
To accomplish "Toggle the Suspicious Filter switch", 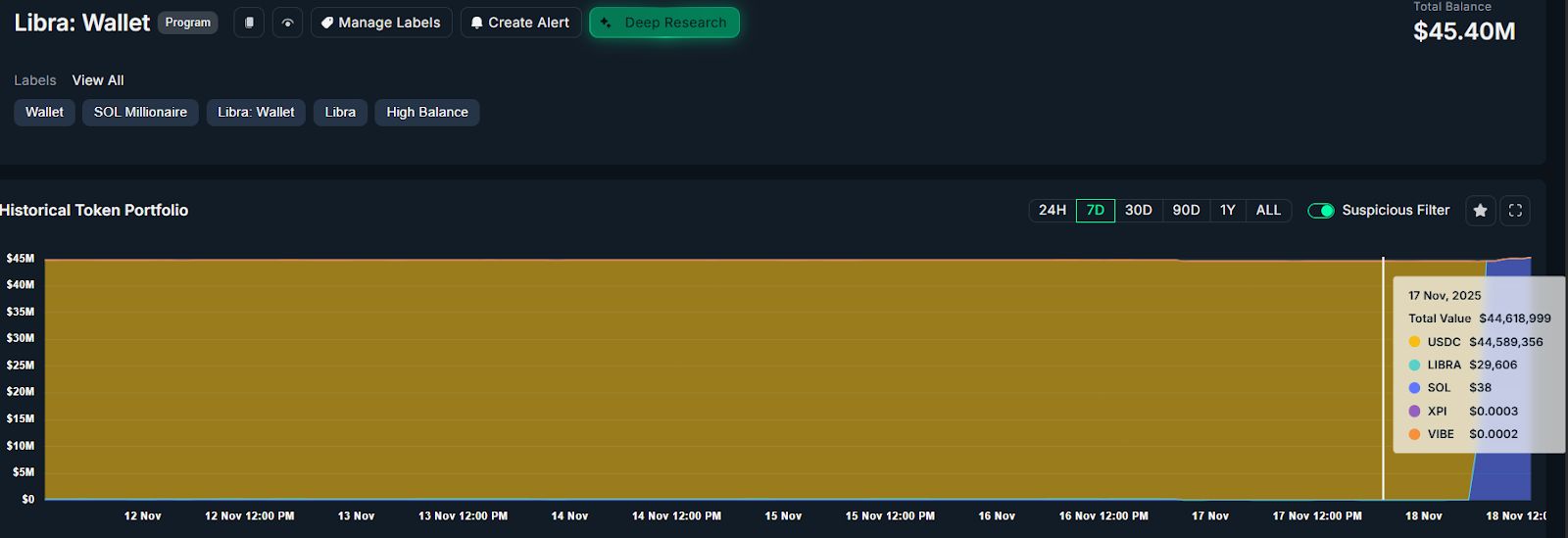I will 1320,211.
